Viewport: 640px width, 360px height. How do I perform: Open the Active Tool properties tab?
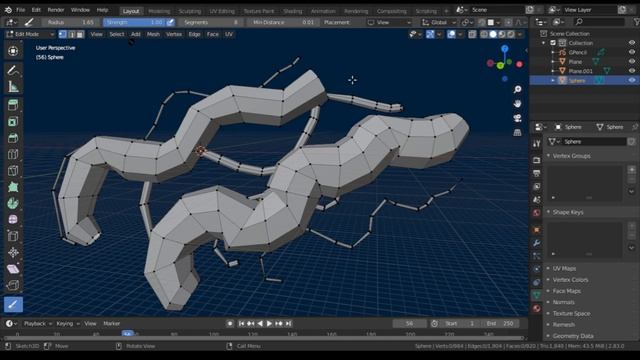[537, 144]
